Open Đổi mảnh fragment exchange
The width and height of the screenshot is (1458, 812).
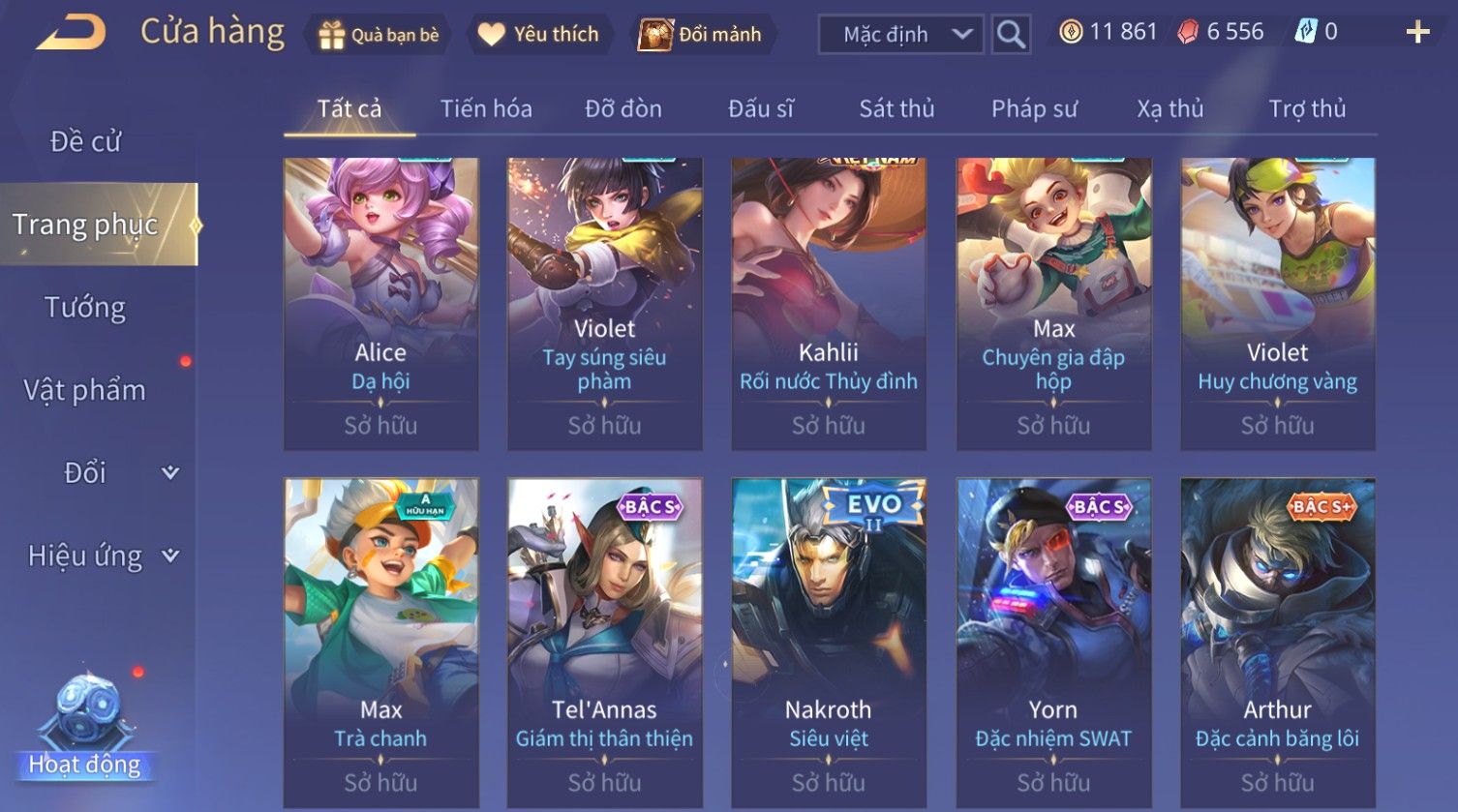tap(701, 35)
